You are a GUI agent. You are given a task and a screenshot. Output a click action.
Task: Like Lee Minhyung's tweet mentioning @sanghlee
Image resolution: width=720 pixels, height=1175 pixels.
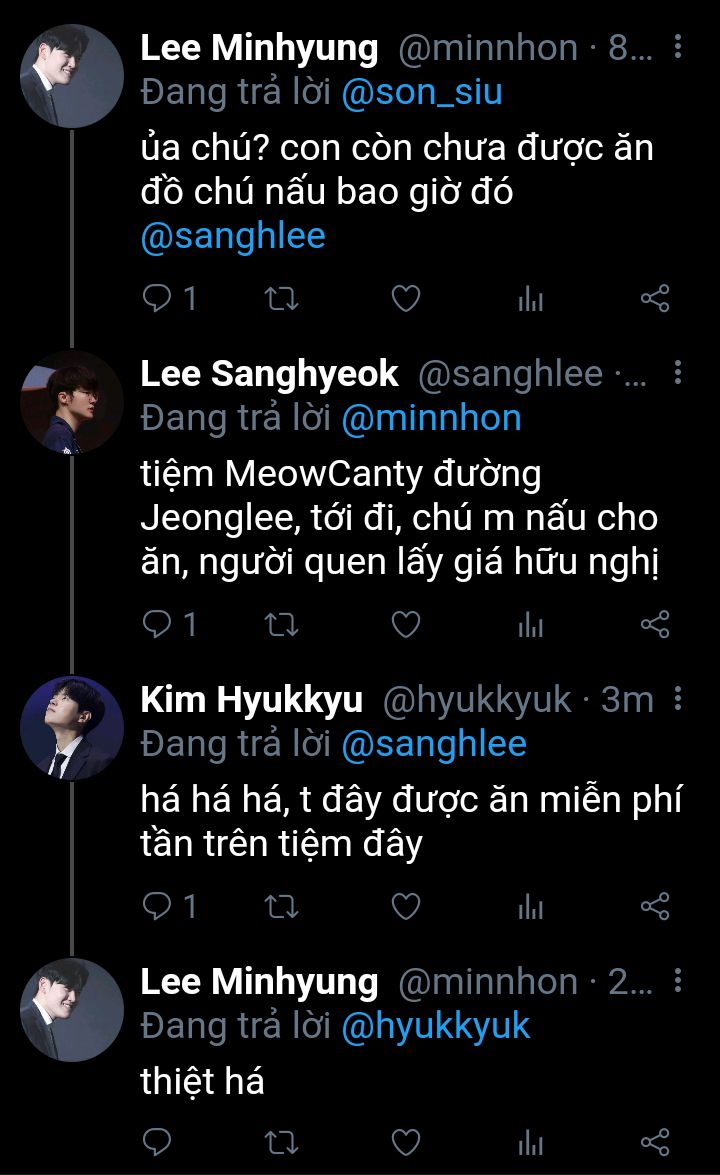pyautogui.click(x=405, y=298)
